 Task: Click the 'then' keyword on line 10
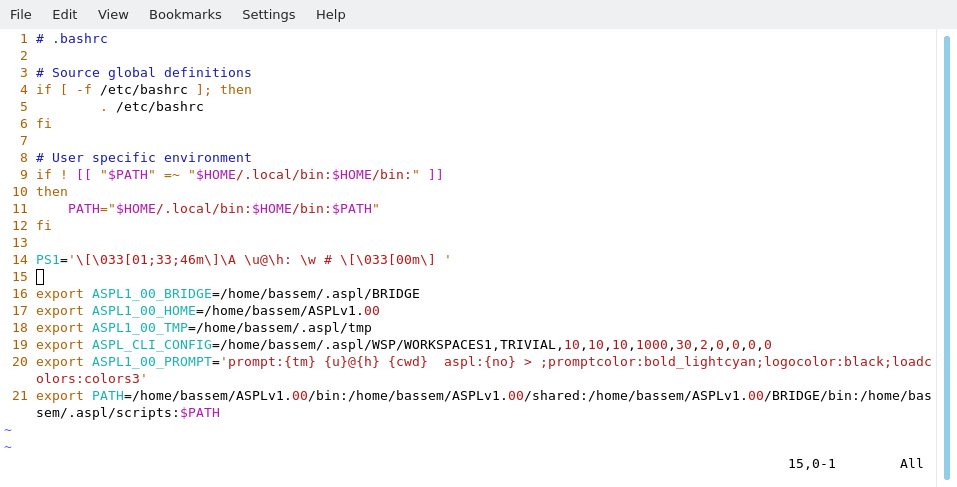[52, 192]
